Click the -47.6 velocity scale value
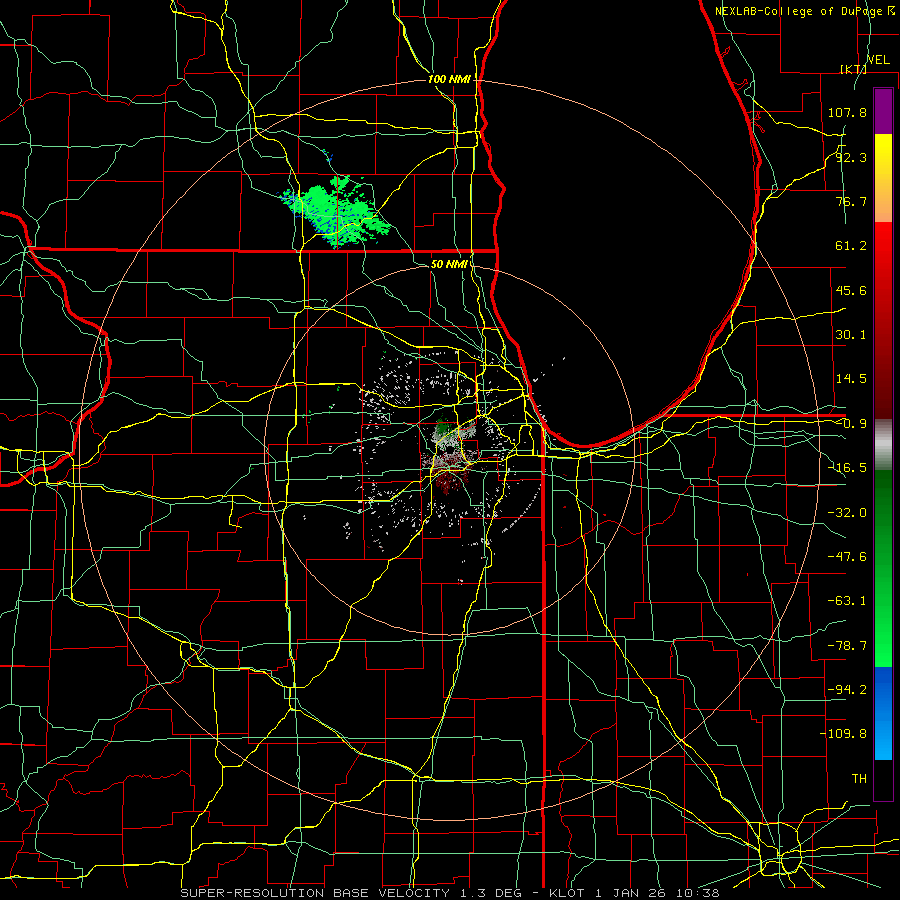The image size is (900, 900). (847, 557)
